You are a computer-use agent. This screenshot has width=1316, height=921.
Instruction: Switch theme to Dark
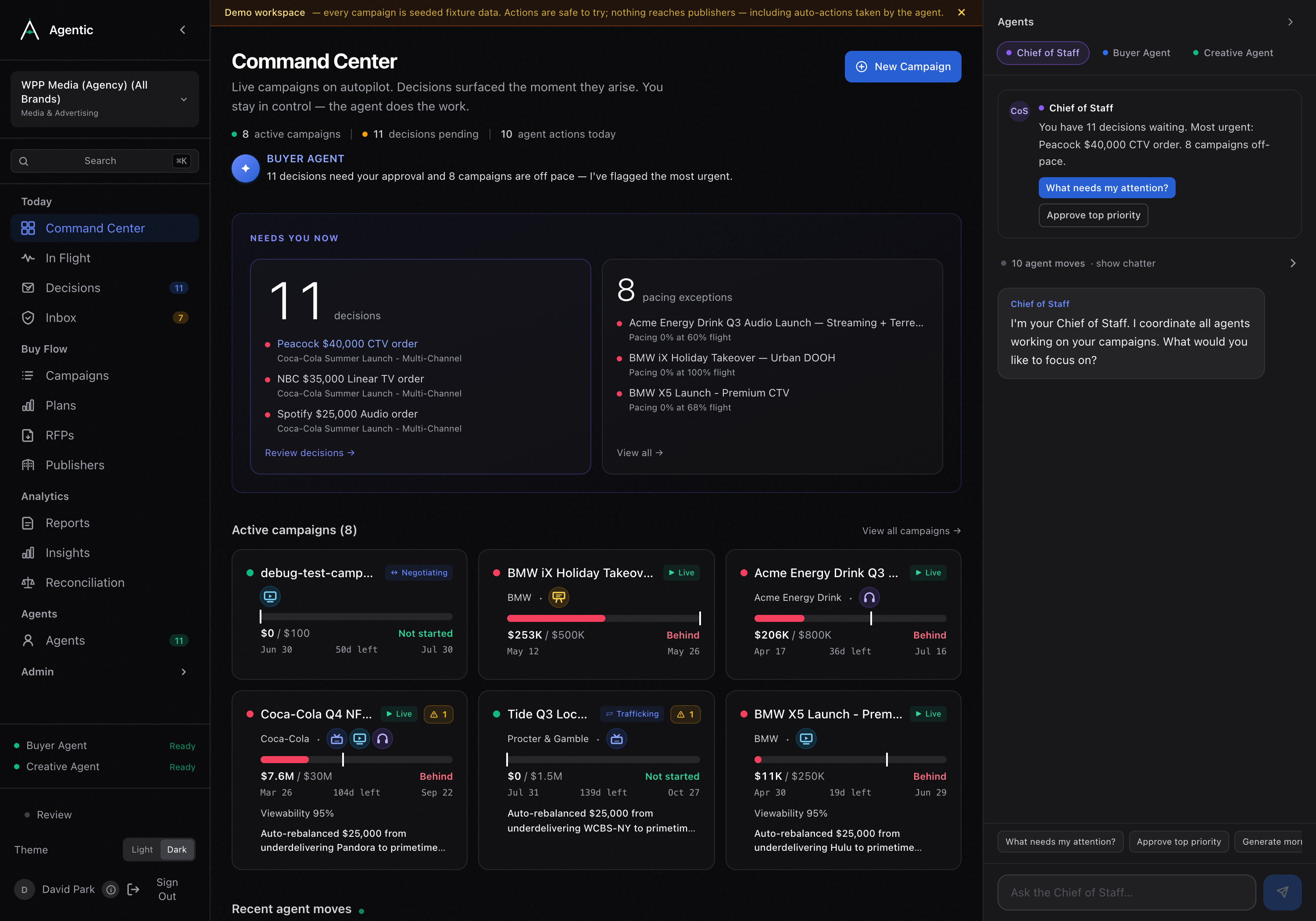tap(176, 850)
